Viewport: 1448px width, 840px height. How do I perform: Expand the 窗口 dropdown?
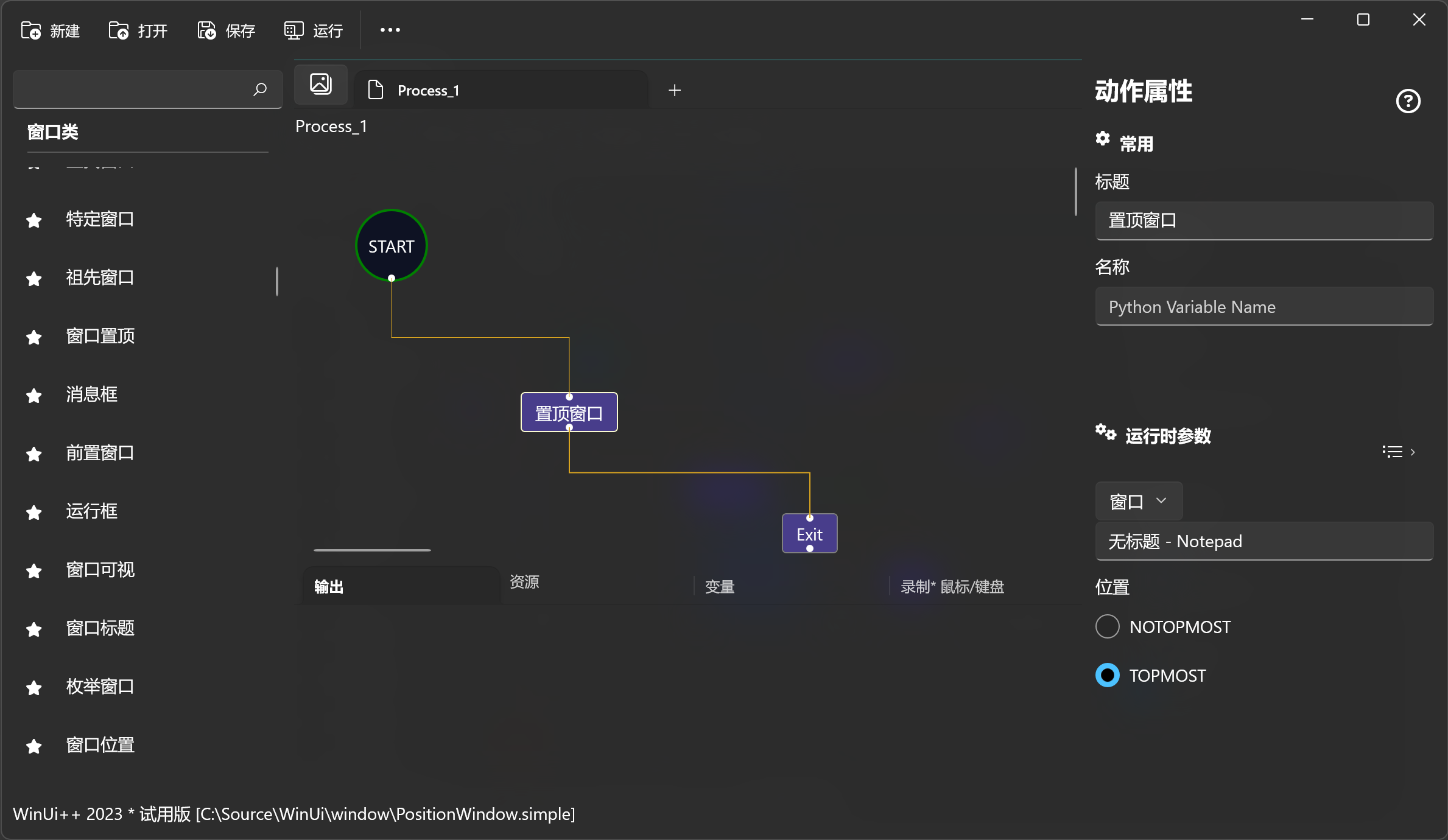click(1138, 502)
